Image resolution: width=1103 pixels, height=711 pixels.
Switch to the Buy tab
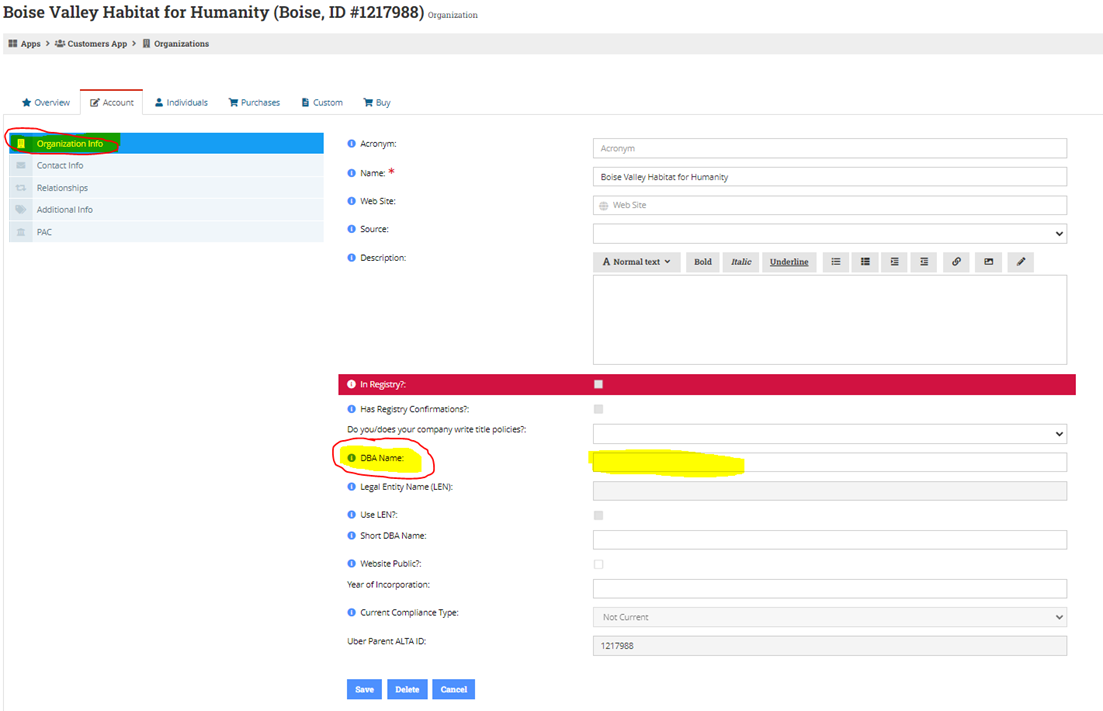[x=377, y=103]
